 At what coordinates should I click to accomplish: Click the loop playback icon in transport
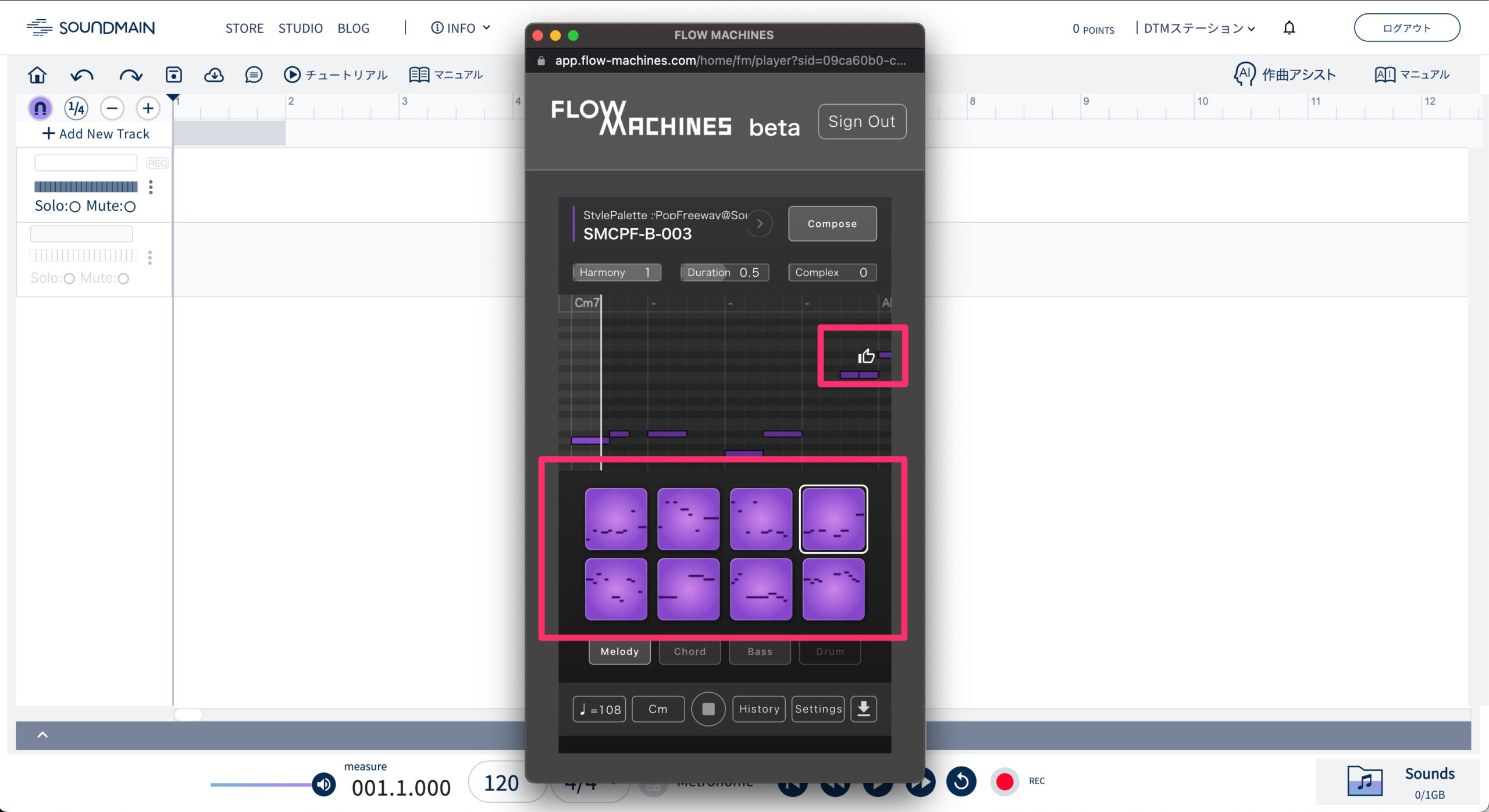point(961,781)
